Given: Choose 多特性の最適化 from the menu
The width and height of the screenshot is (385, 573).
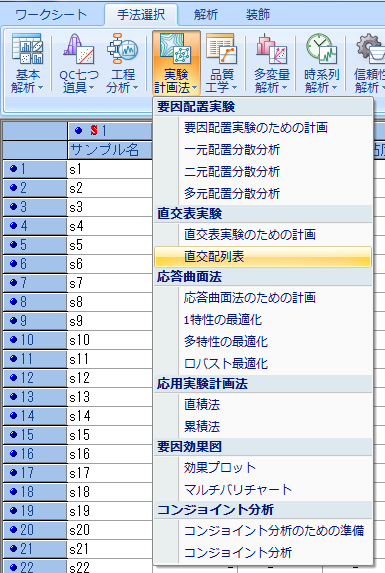Looking at the screenshot, I should click(x=263, y=341).
